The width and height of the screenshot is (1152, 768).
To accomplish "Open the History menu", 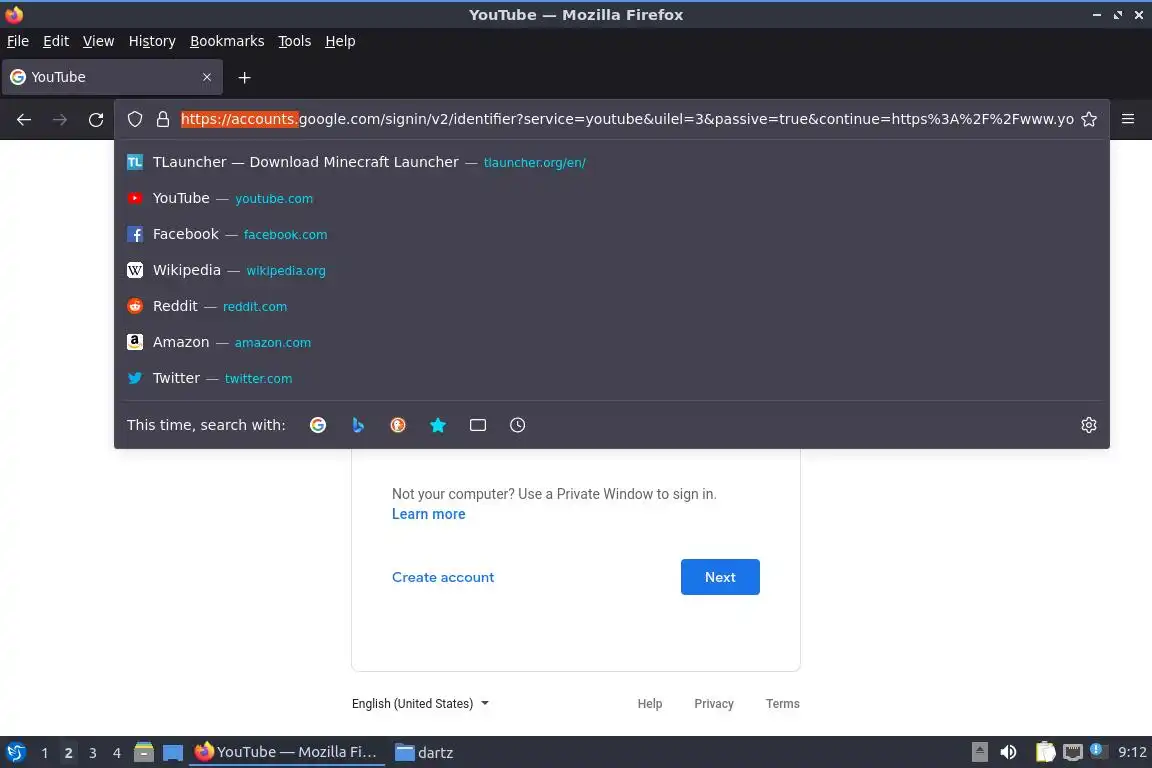I will pos(152,41).
